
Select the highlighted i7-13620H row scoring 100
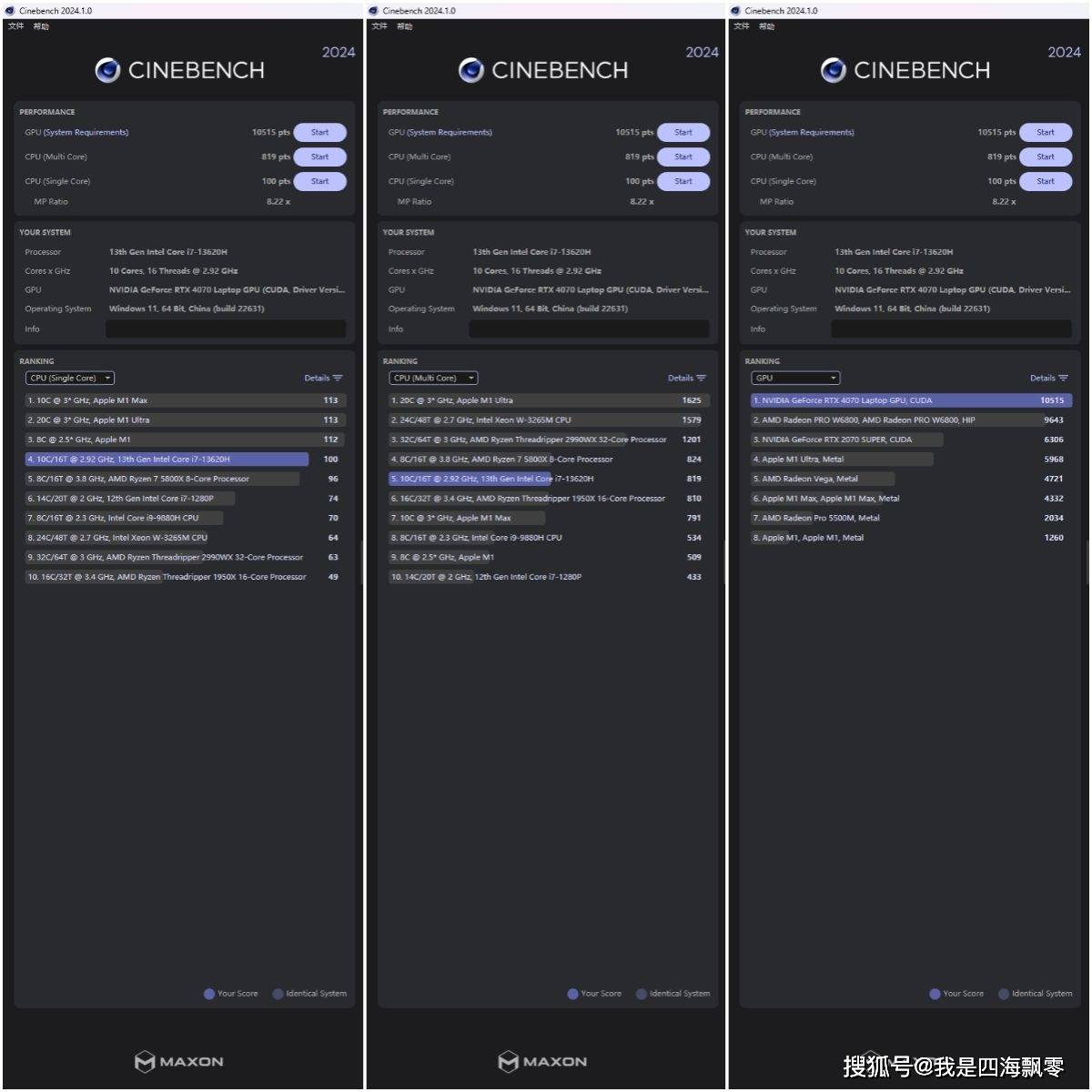(186, 460)
